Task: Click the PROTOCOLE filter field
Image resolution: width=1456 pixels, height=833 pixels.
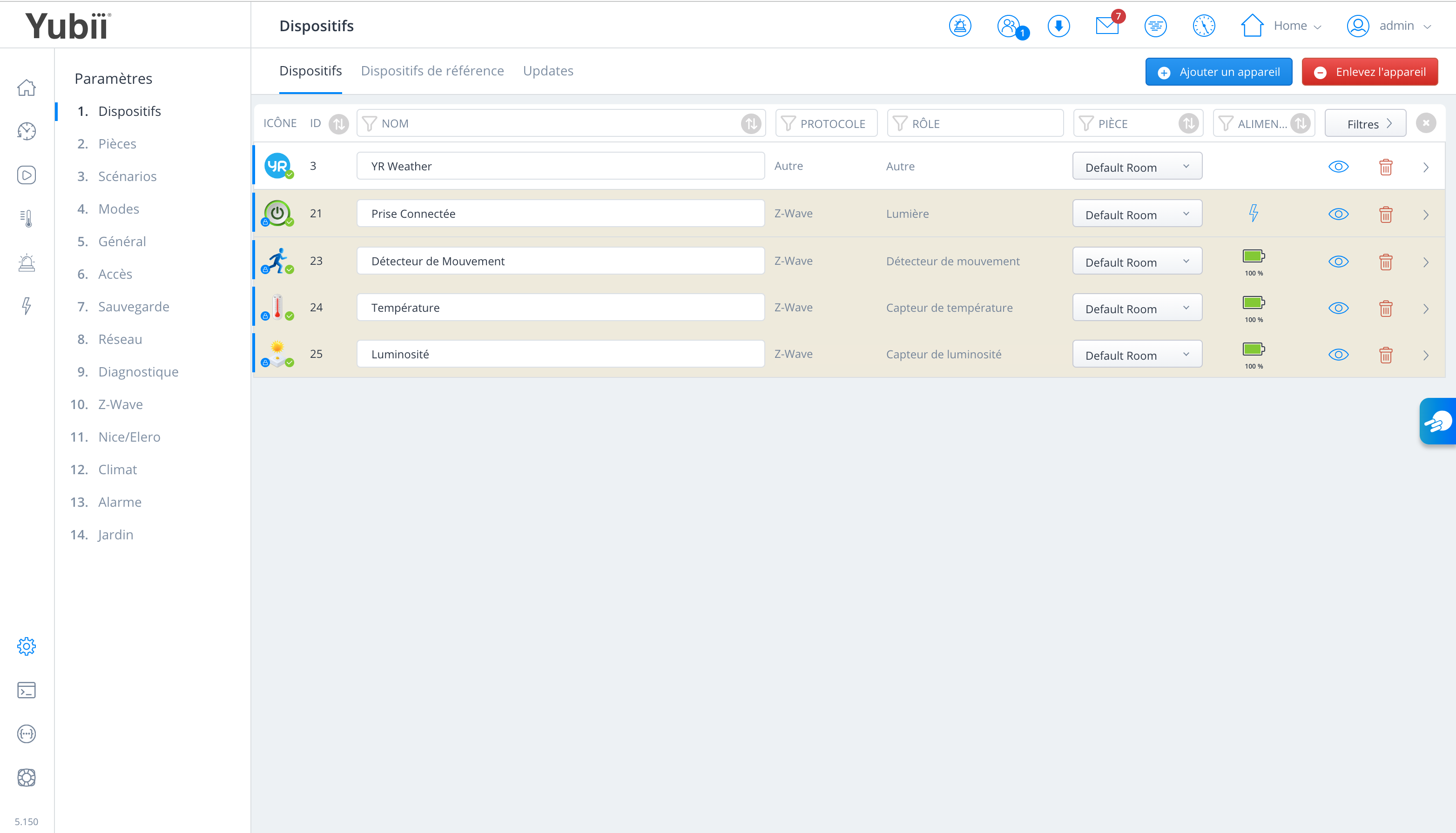Action: point(826,123)
